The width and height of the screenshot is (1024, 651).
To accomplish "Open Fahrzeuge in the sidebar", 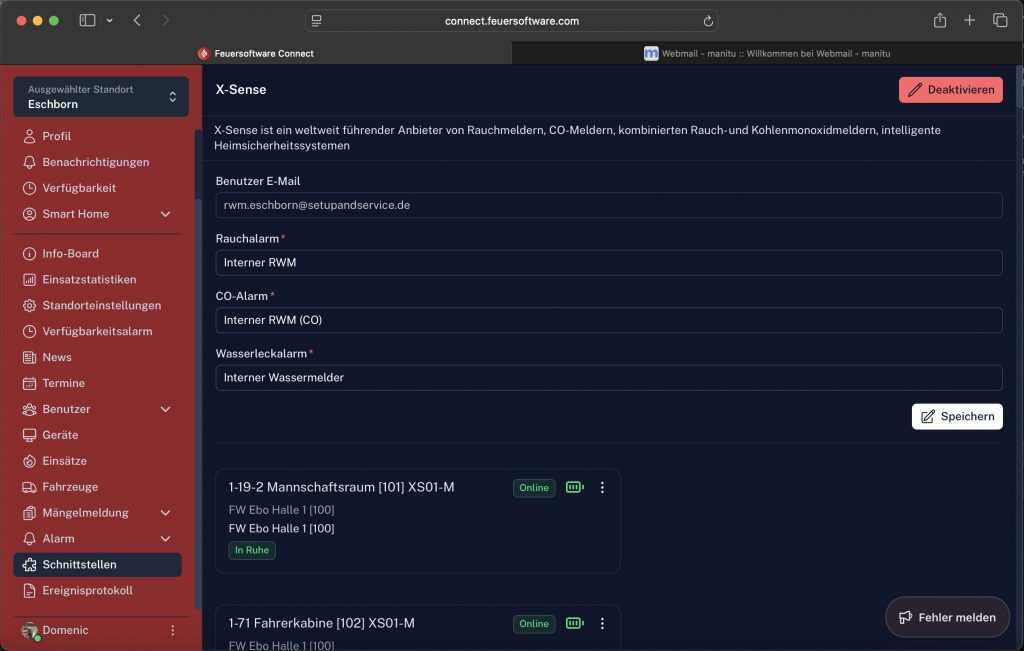I will click(70, 487).
